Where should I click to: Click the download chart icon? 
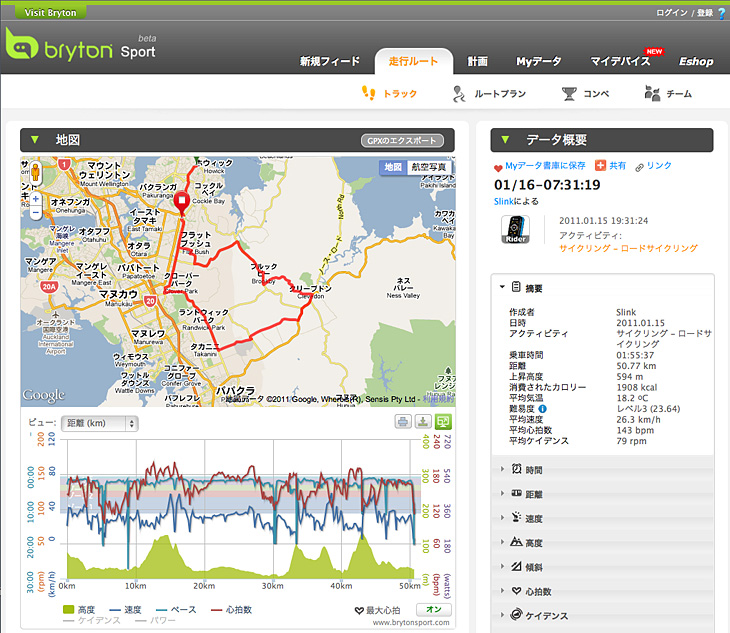click(423, 422)
